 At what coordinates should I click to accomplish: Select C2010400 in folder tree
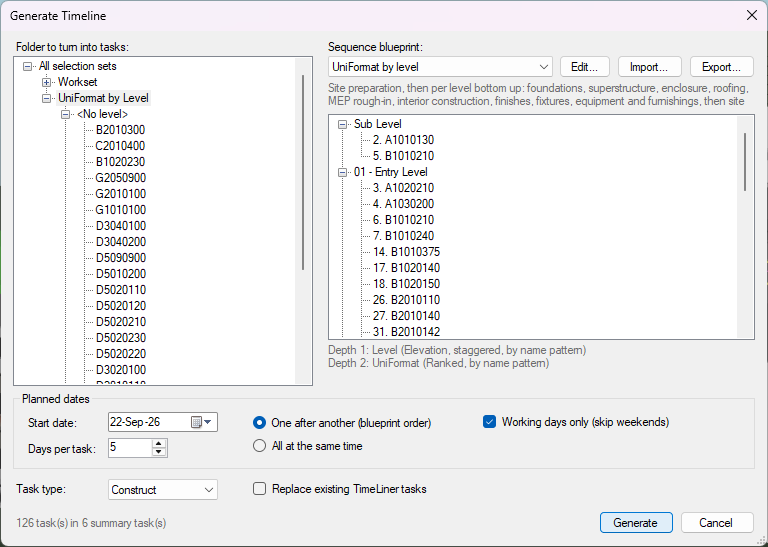(120, 146)
